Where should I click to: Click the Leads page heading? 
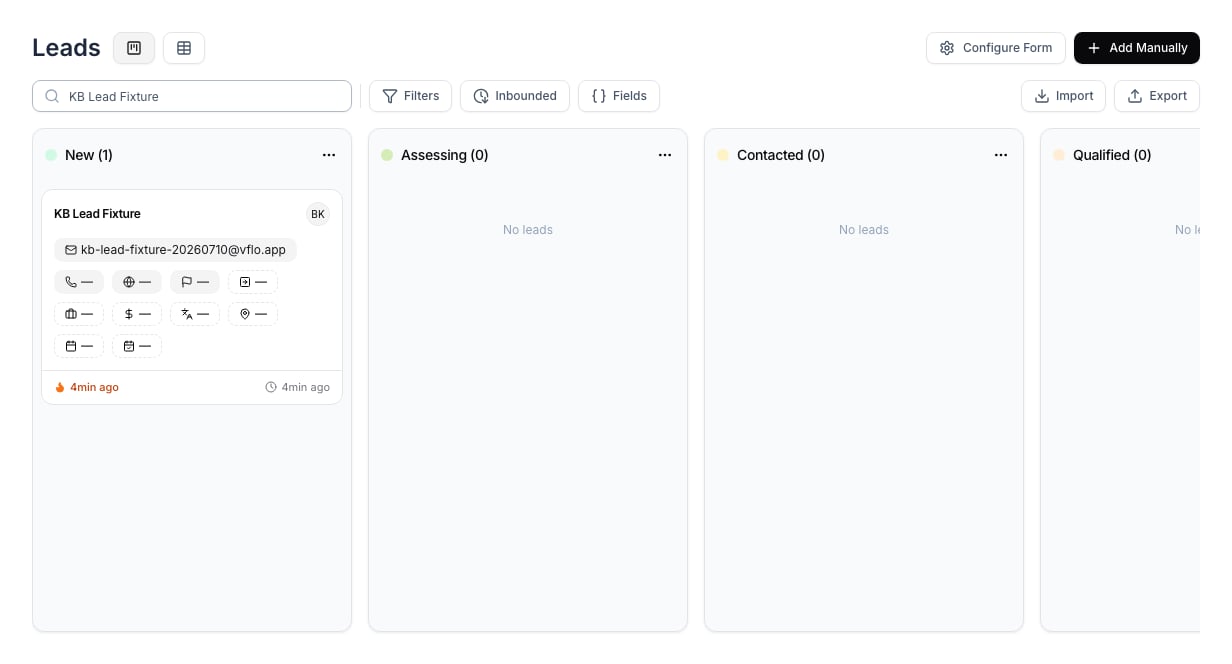click(x=66, y=48)
